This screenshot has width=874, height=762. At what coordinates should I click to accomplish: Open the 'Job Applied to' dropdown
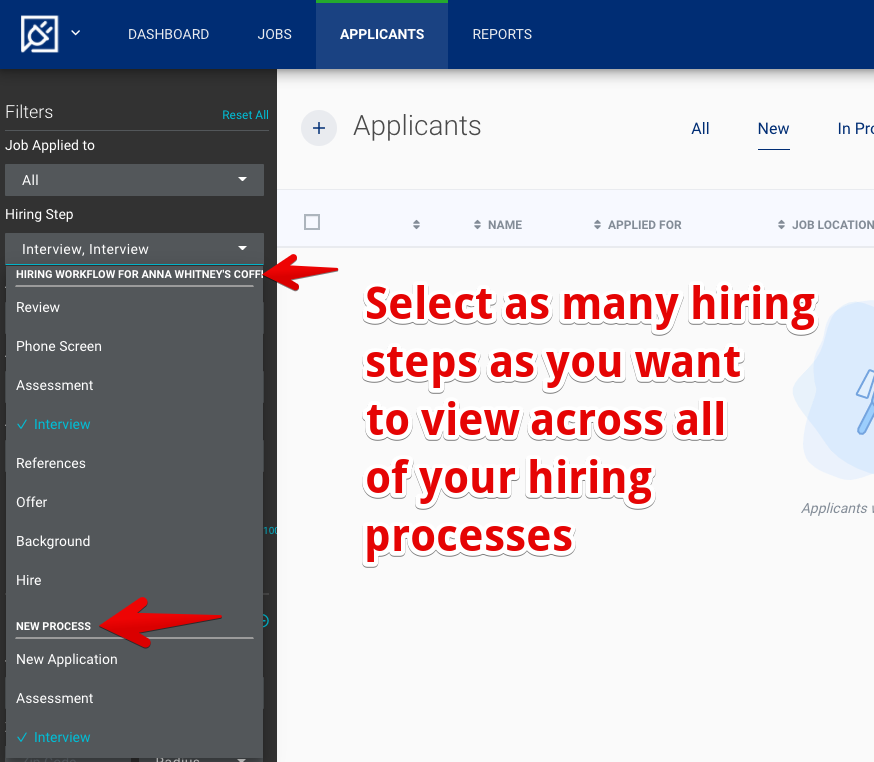(x=134, y=180)
